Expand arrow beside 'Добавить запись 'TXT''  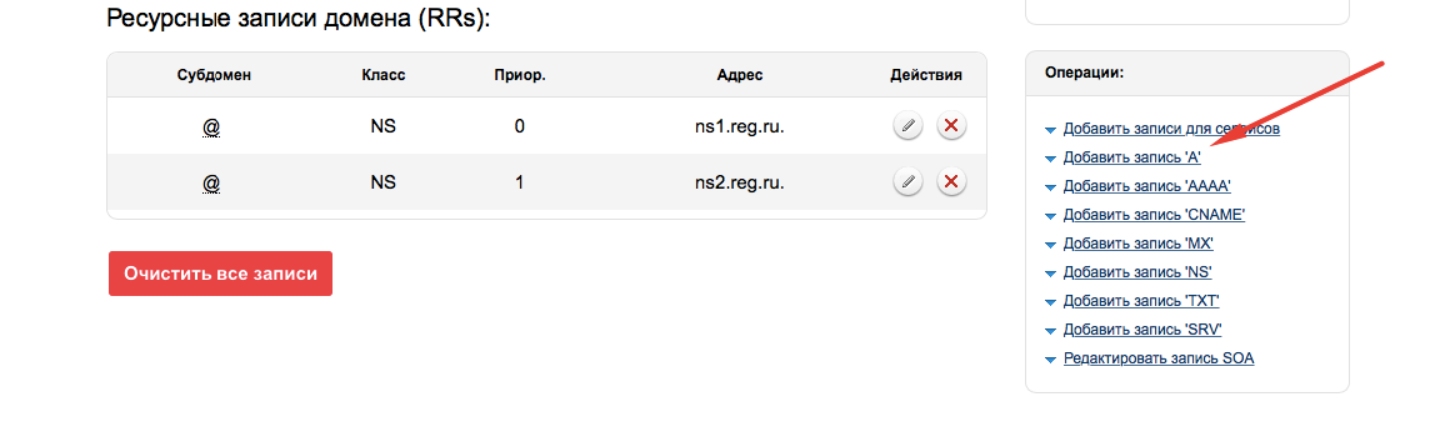pos(1050,302)
